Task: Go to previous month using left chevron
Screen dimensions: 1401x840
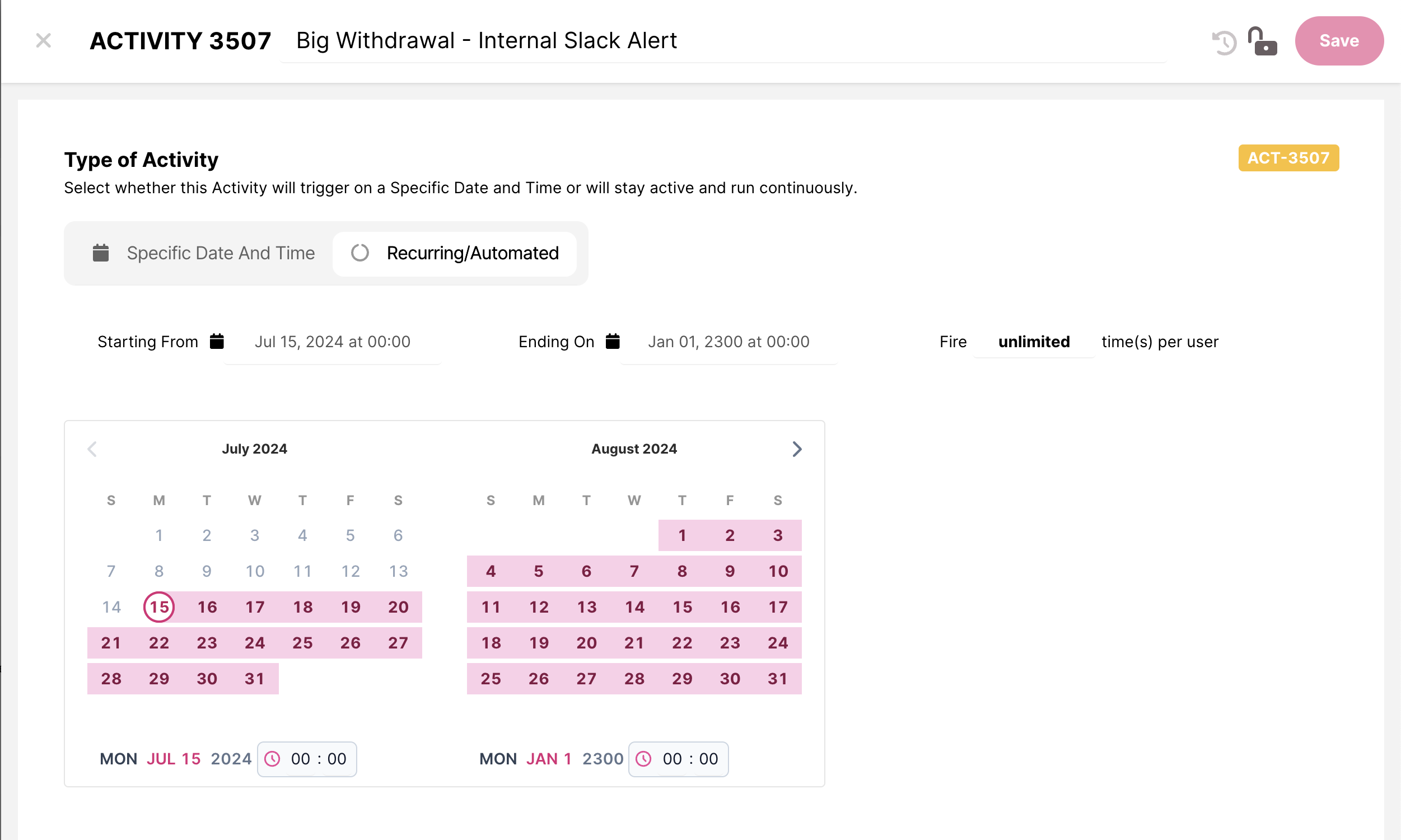Action: pyautogui.click(x=92, y=449)
